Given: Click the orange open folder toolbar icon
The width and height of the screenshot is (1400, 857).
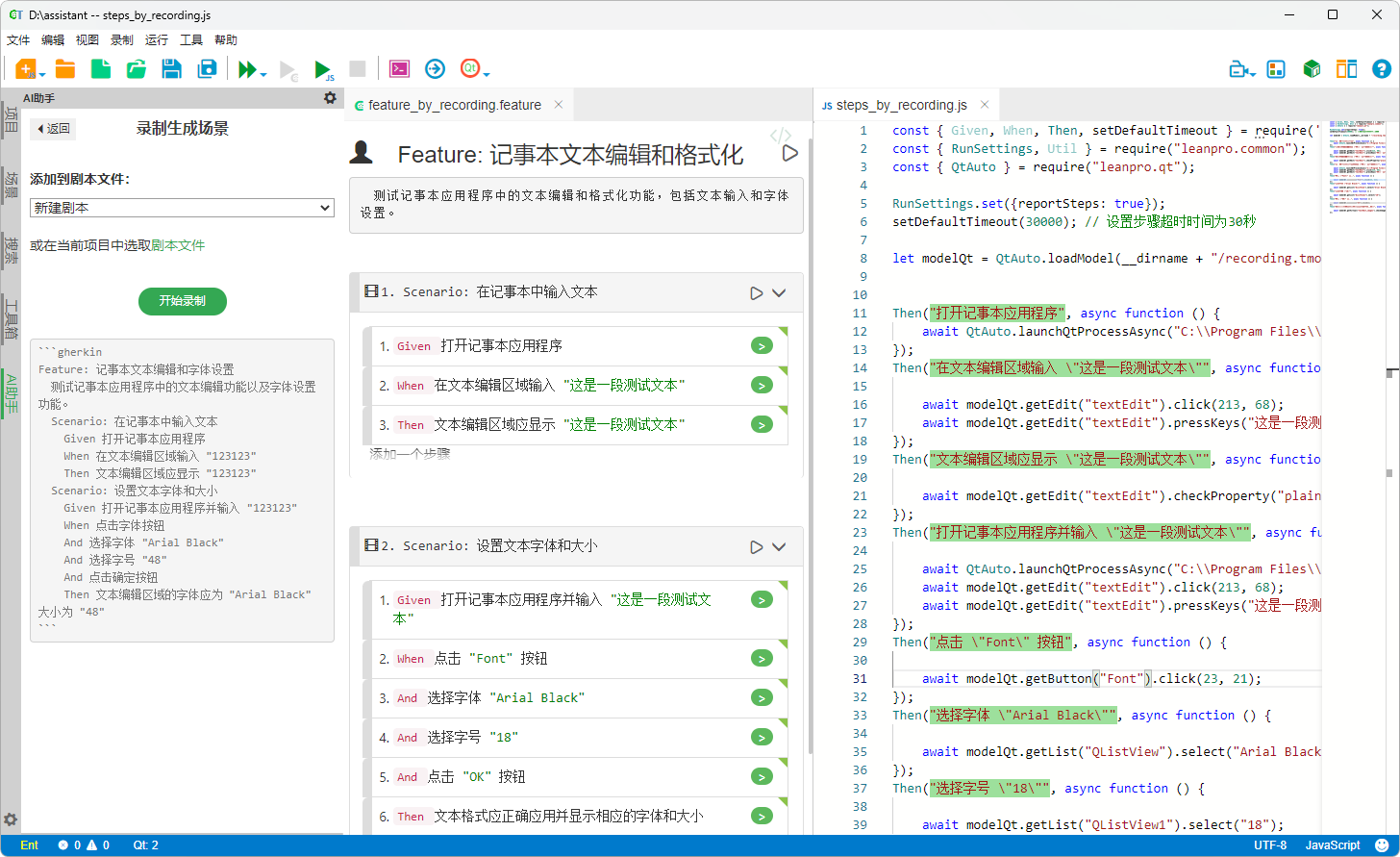Looking at the screenshot, I should 65,68.
